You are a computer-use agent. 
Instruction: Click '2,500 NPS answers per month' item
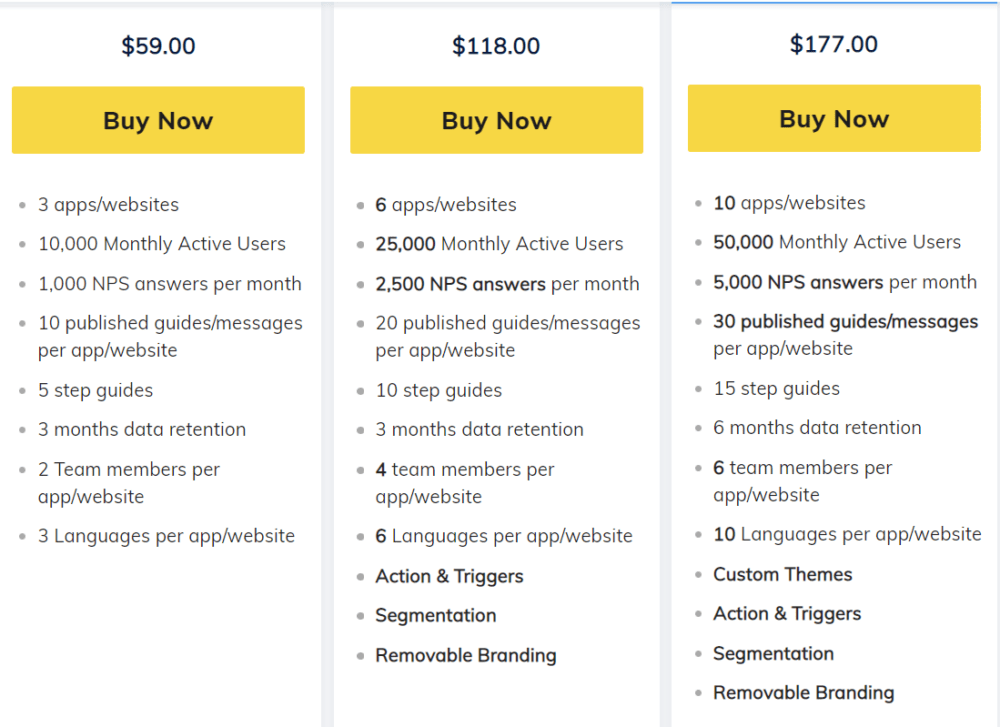[x=507, y=284]
